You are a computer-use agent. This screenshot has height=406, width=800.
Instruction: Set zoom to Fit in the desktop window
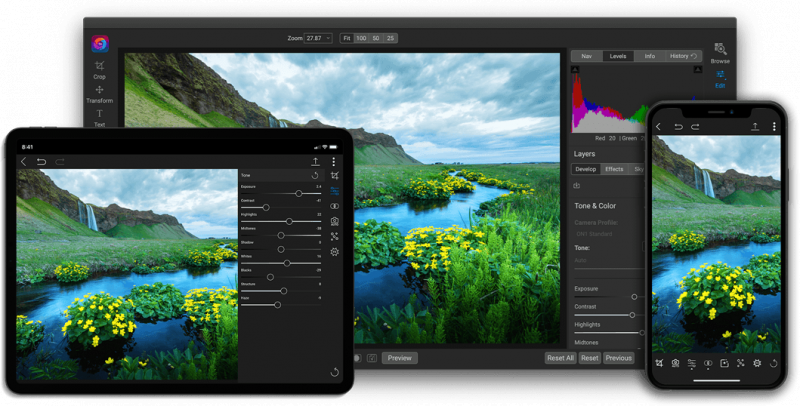click(347, 38)
